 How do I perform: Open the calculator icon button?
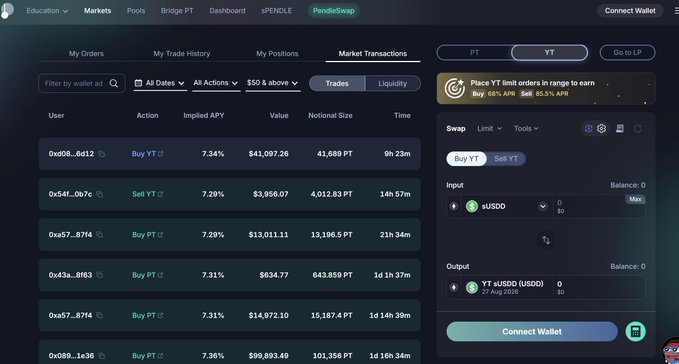635,332
